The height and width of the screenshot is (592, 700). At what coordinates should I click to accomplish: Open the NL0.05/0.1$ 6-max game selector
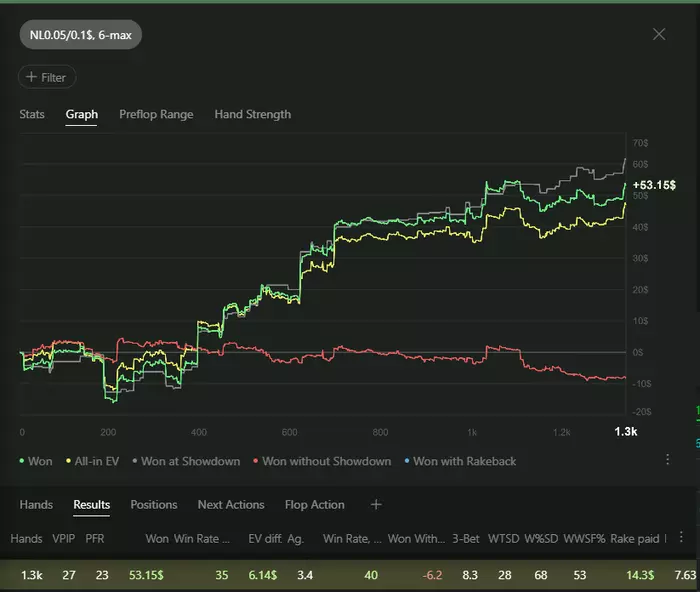tap(81, 35)
